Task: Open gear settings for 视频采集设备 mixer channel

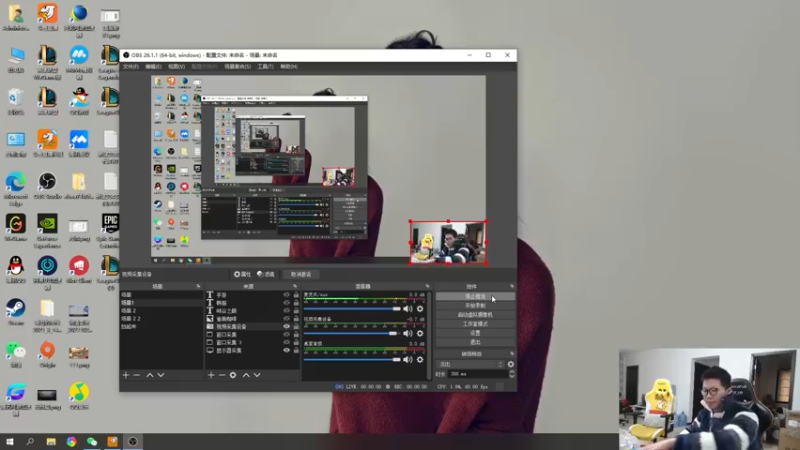Action: 420,333
